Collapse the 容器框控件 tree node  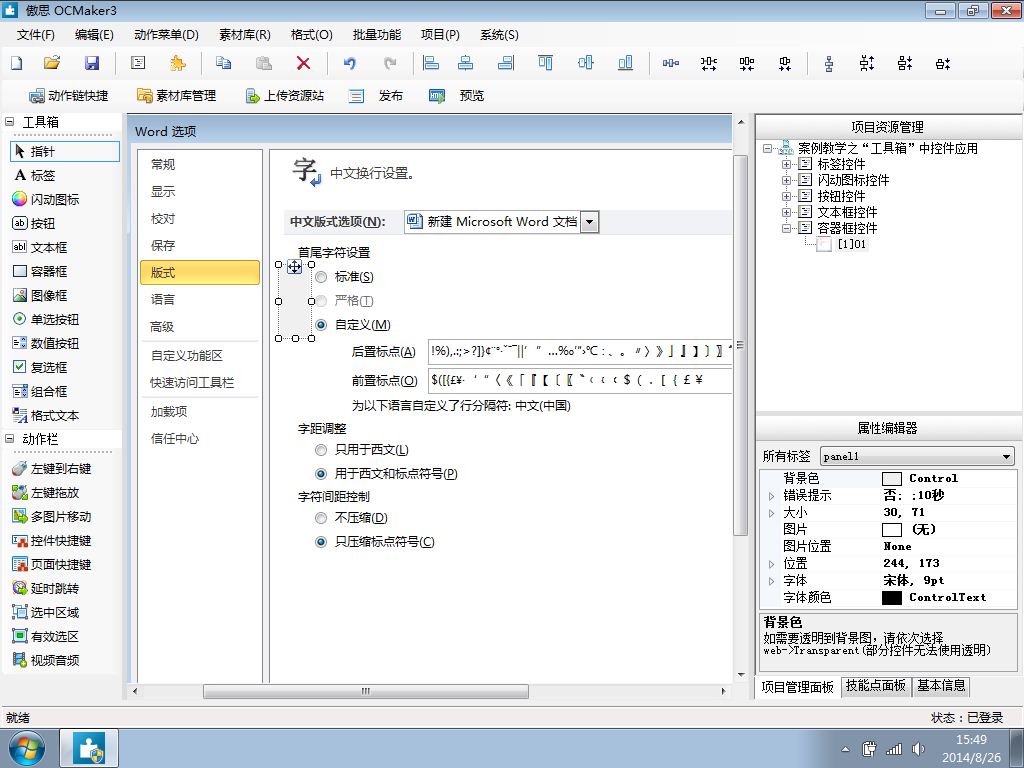pyautogui.click(x=786, y=228)
